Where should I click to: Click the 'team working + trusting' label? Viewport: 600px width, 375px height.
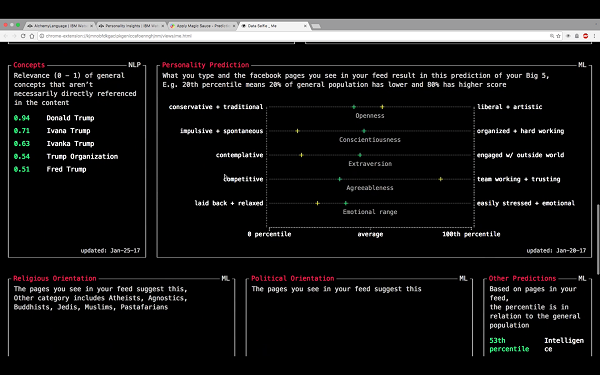point(518,179)
